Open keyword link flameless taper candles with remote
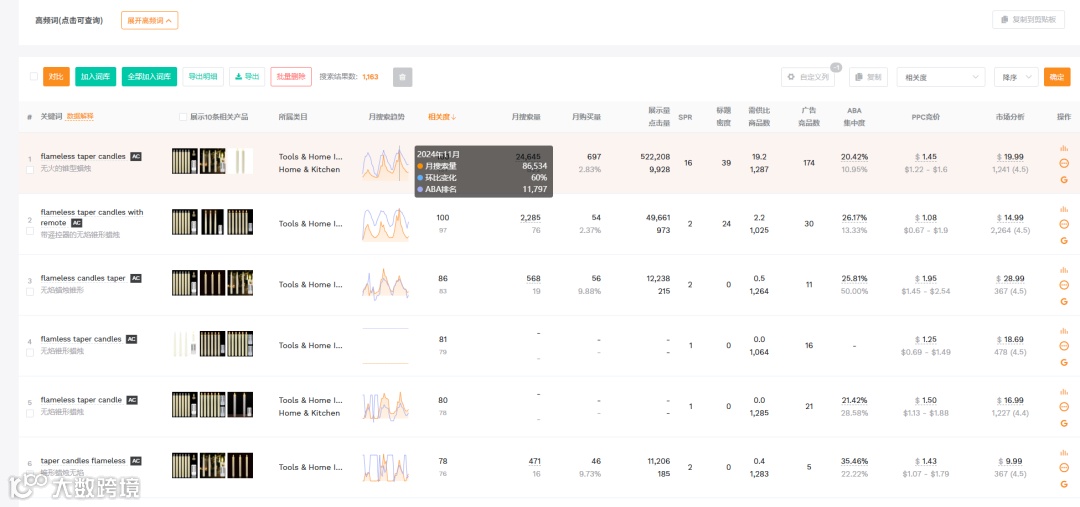This screenshot has width=1080, height=507. (x=92, y=218)
